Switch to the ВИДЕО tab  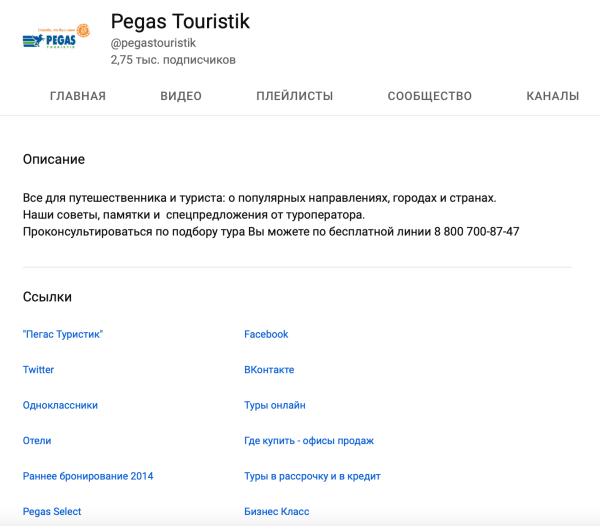(x=181, y=96)
